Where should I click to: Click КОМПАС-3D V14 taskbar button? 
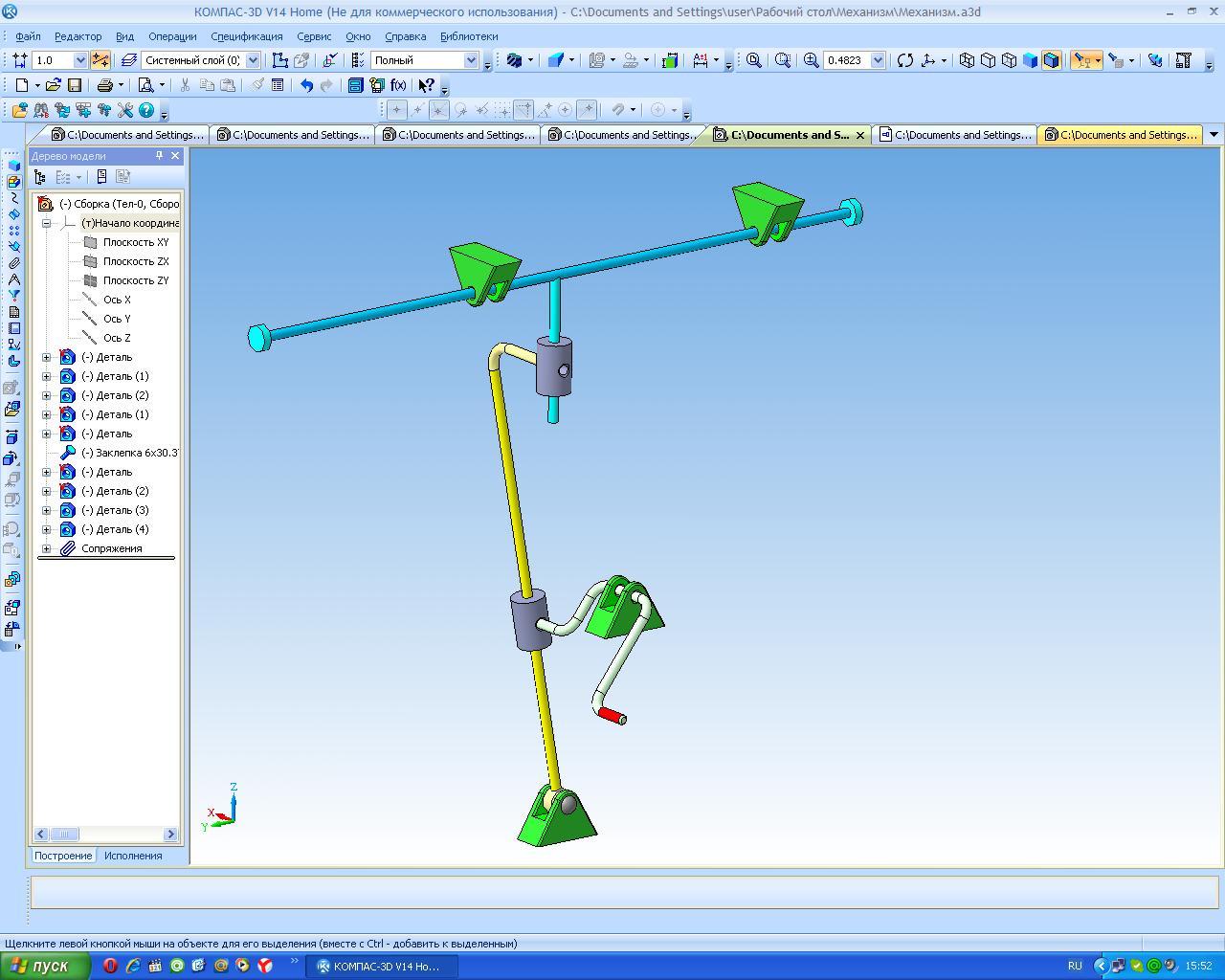(x=380, y=966)
